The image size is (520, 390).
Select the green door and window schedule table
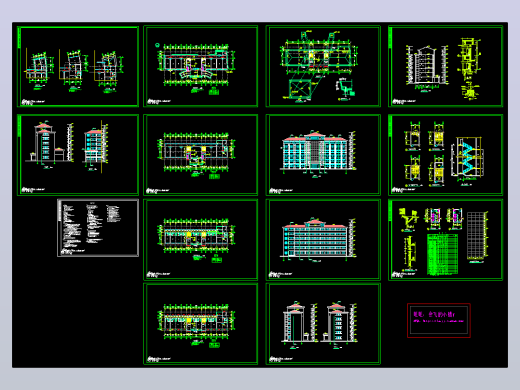click(443, 255)
